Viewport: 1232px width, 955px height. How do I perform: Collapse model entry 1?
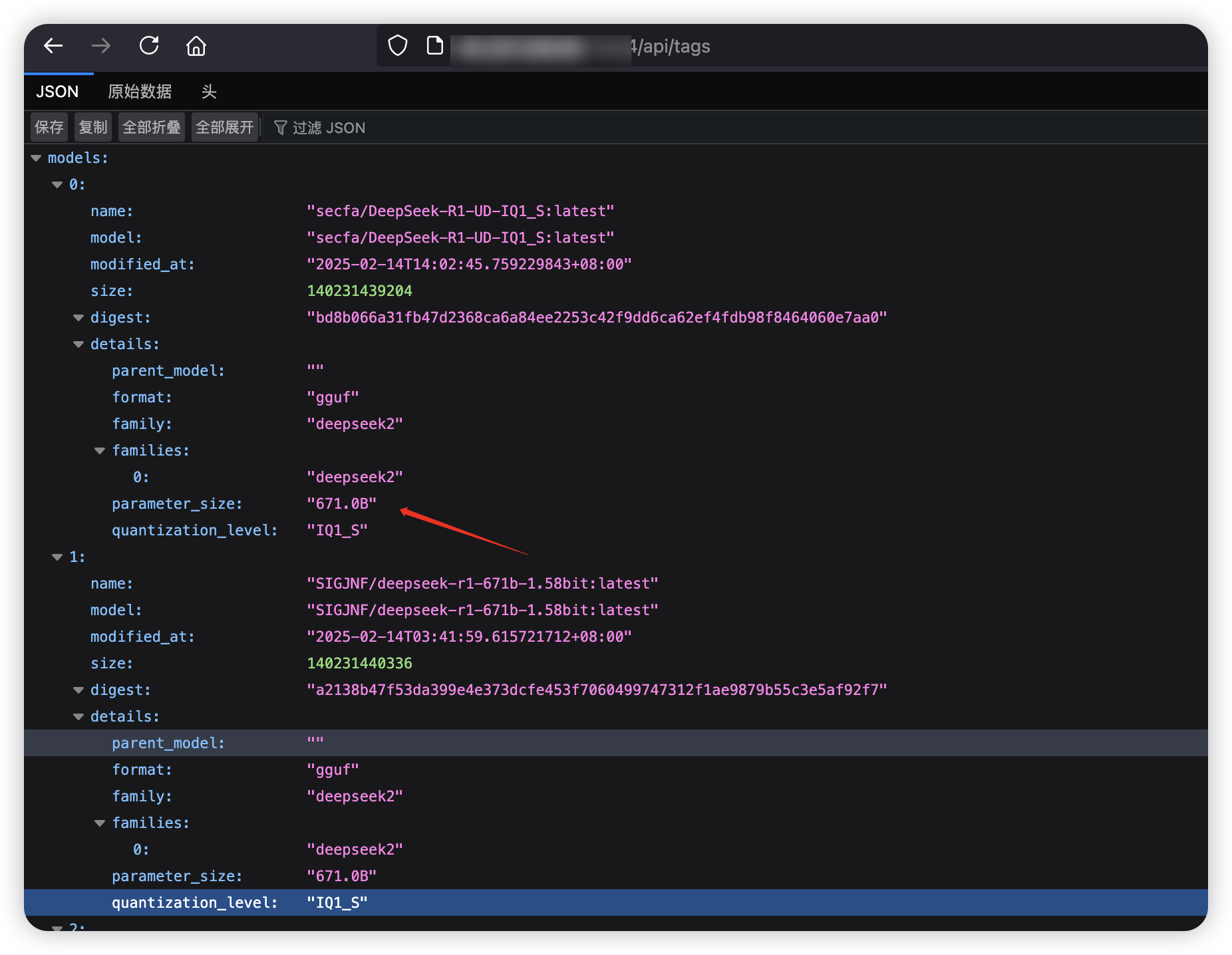click(x=57, y=557)
